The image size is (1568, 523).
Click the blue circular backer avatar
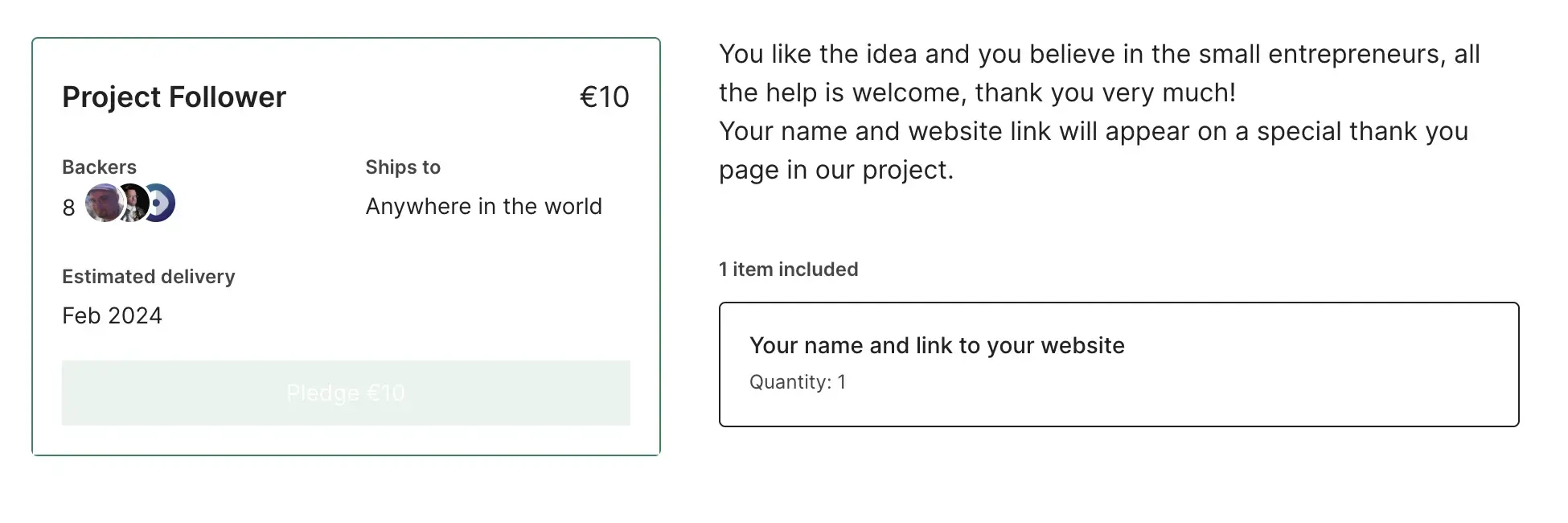pos(161,203)
